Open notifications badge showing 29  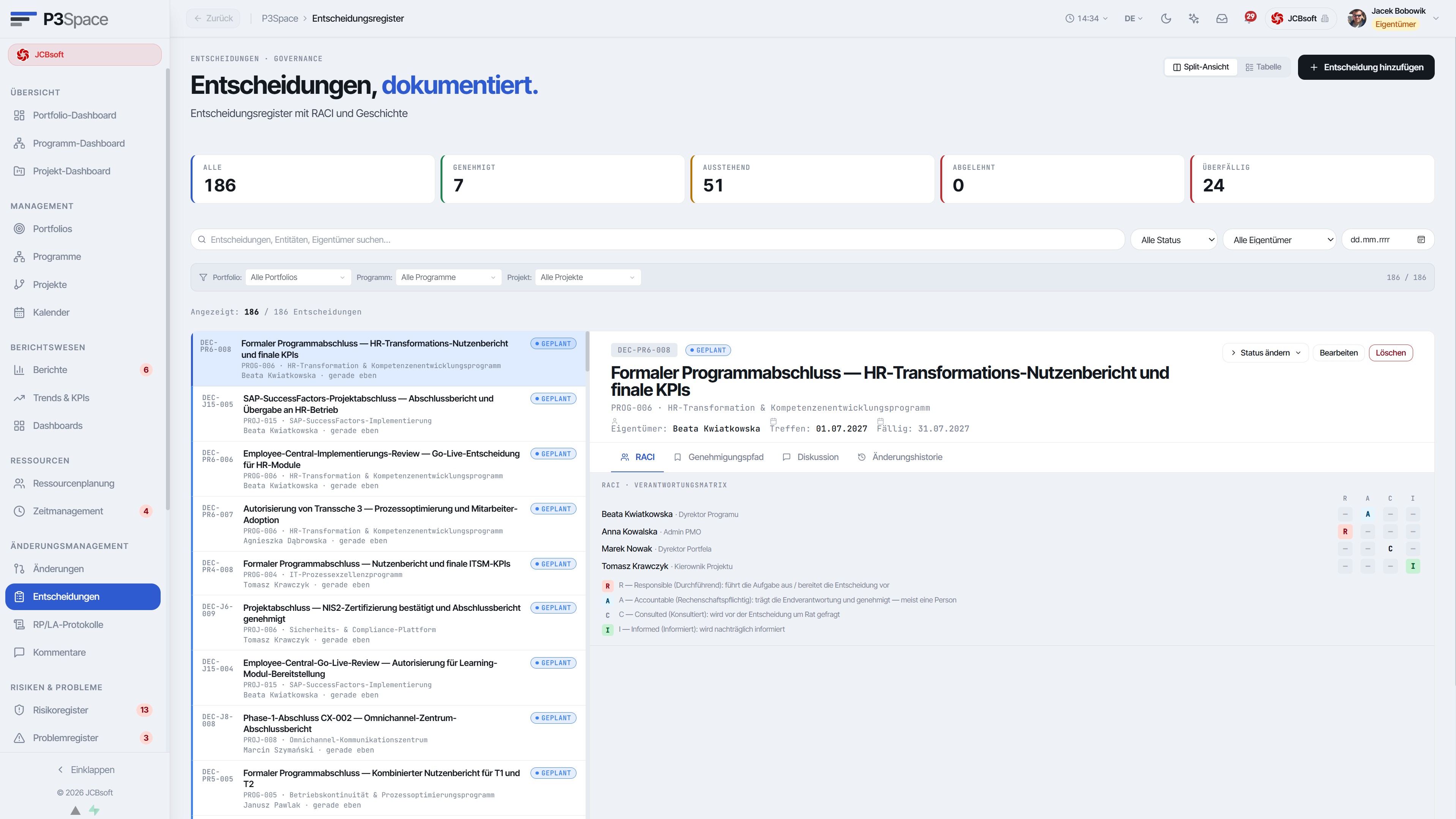(x=1250, y=17)
